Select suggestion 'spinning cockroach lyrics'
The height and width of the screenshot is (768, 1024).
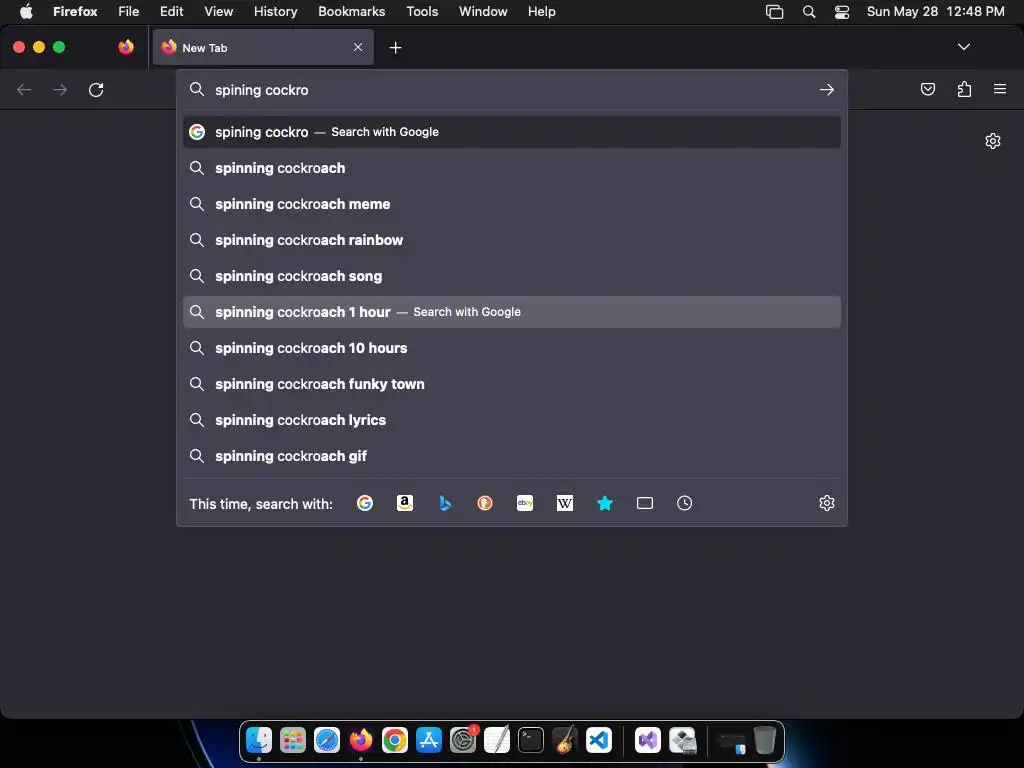tap(512, 420)
